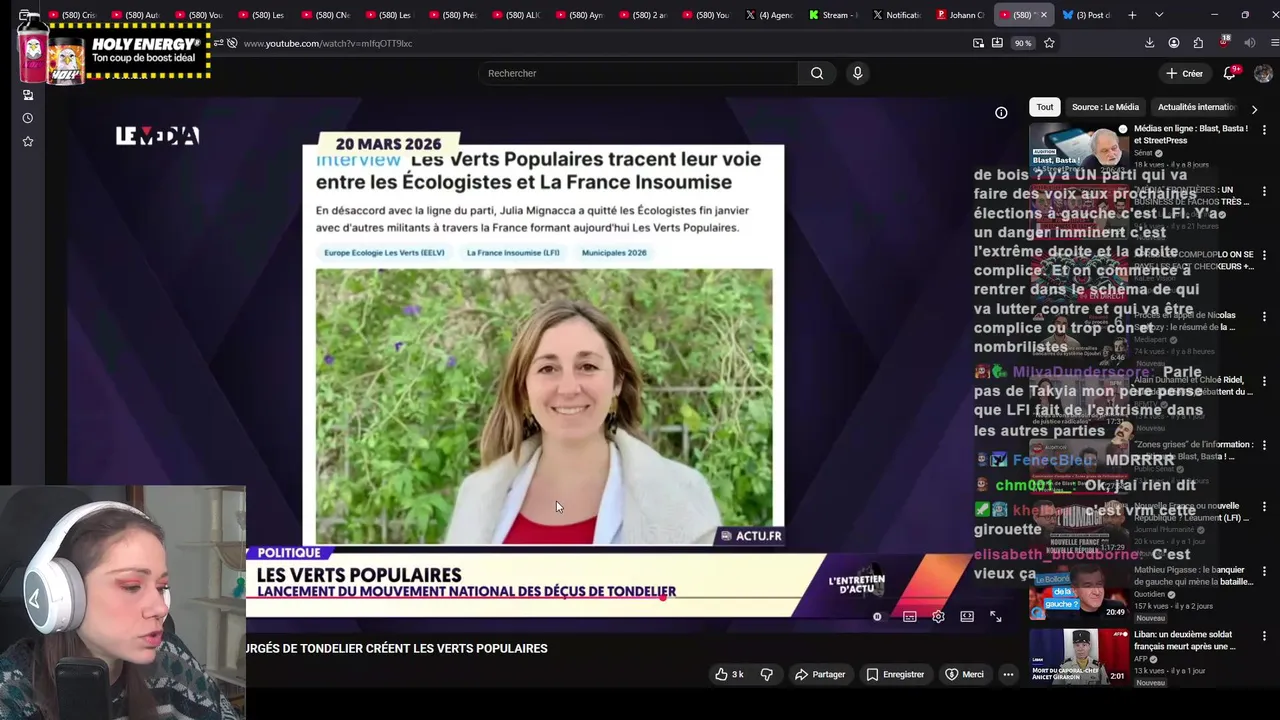Open the browser tab audio speaker icon
1280x720 pixels.
click(x=1250, y=43)
